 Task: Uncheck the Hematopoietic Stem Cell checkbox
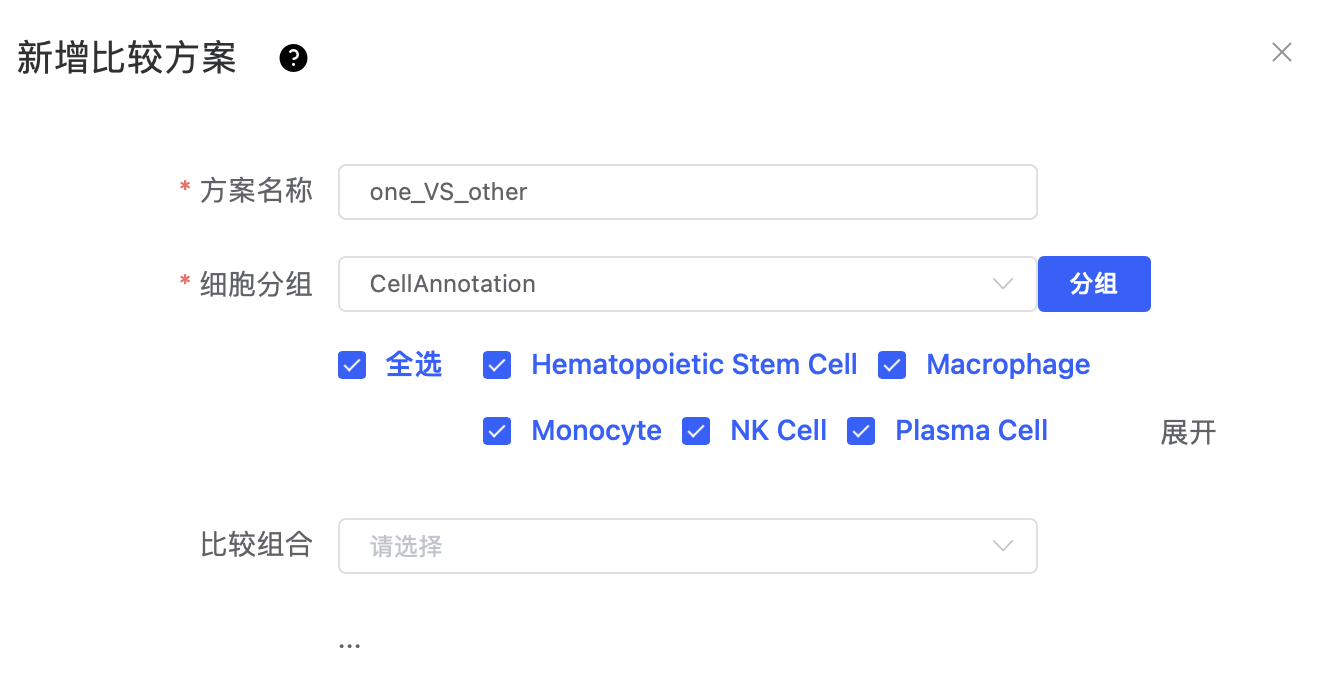coord(497,365)
